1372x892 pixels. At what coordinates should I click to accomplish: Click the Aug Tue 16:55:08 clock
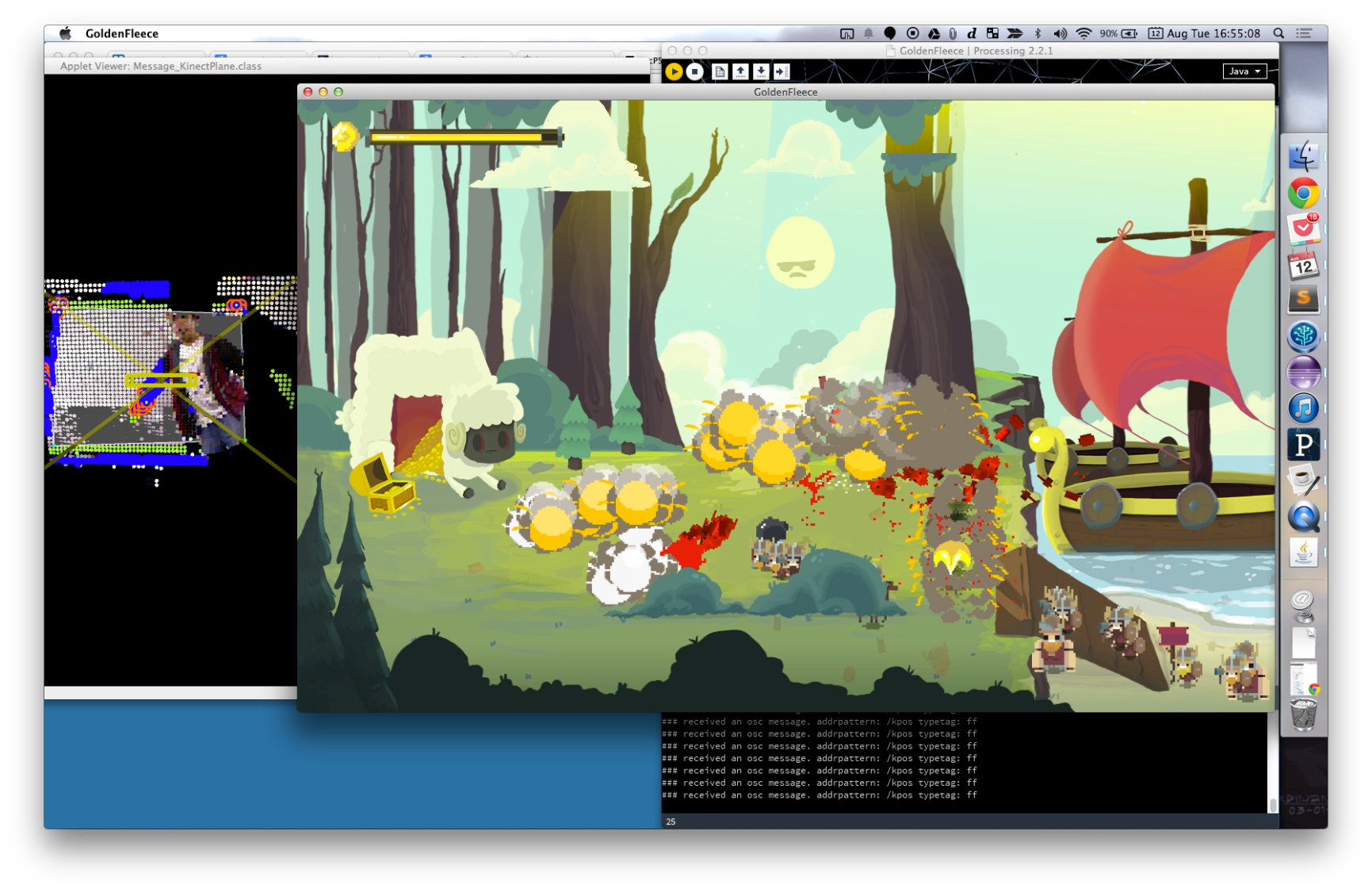pyautogui.click(x=1213, y=33)
